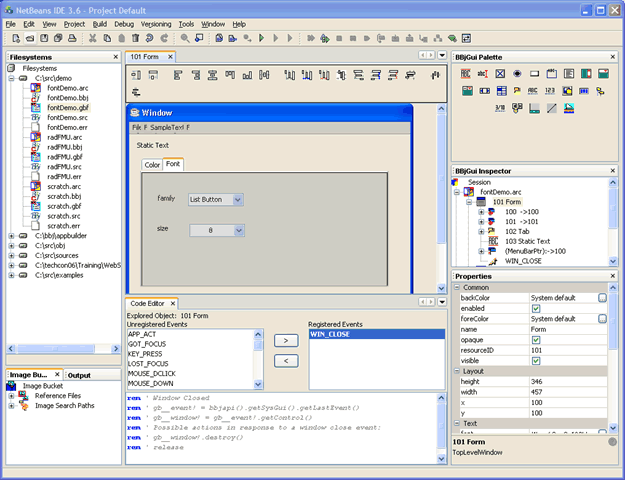
Task: Open document list dropdown beside 101 Form tab
Action: click(442, 55)
